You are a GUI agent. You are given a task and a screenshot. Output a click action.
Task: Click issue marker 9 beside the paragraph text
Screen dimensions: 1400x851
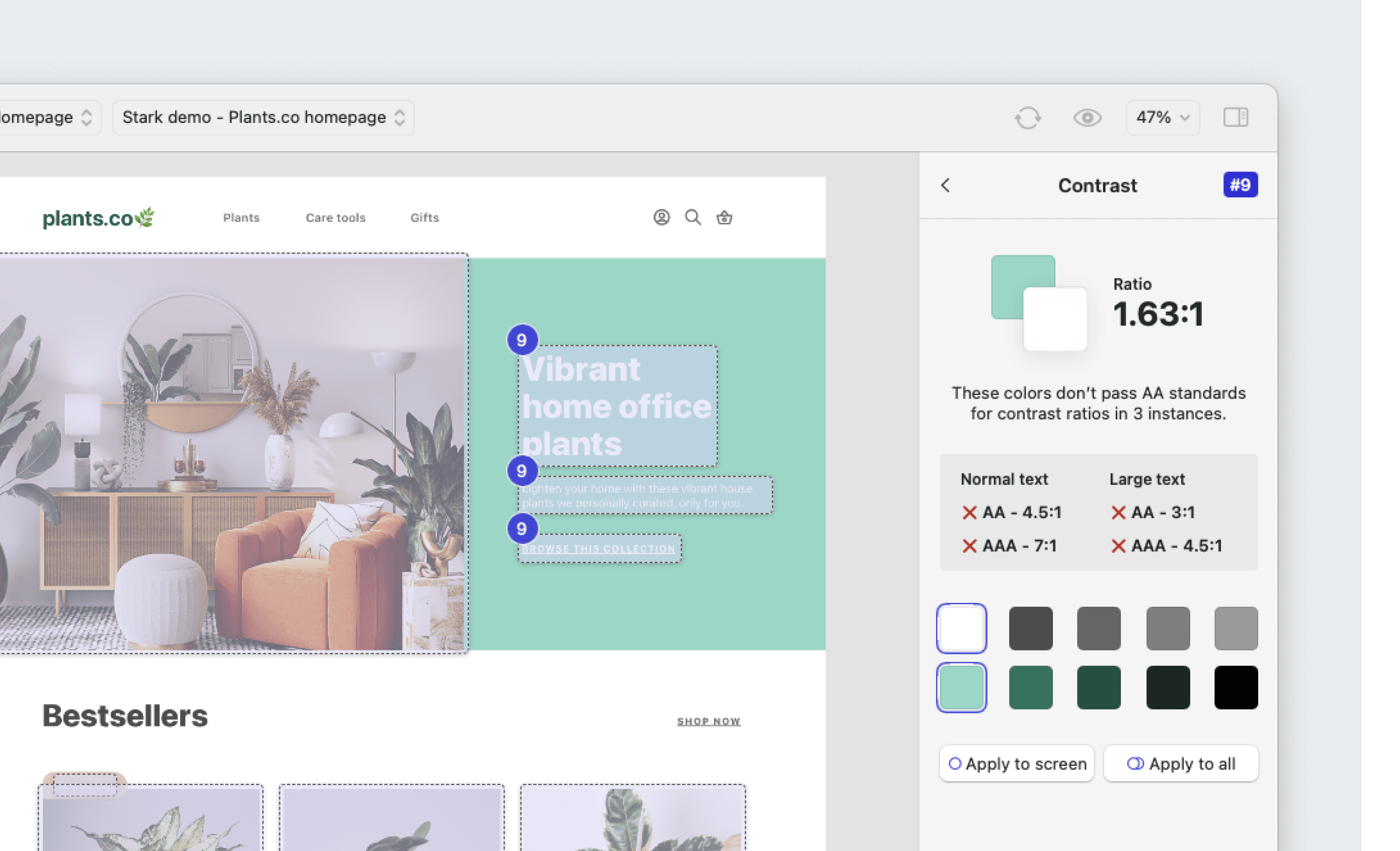522,471
